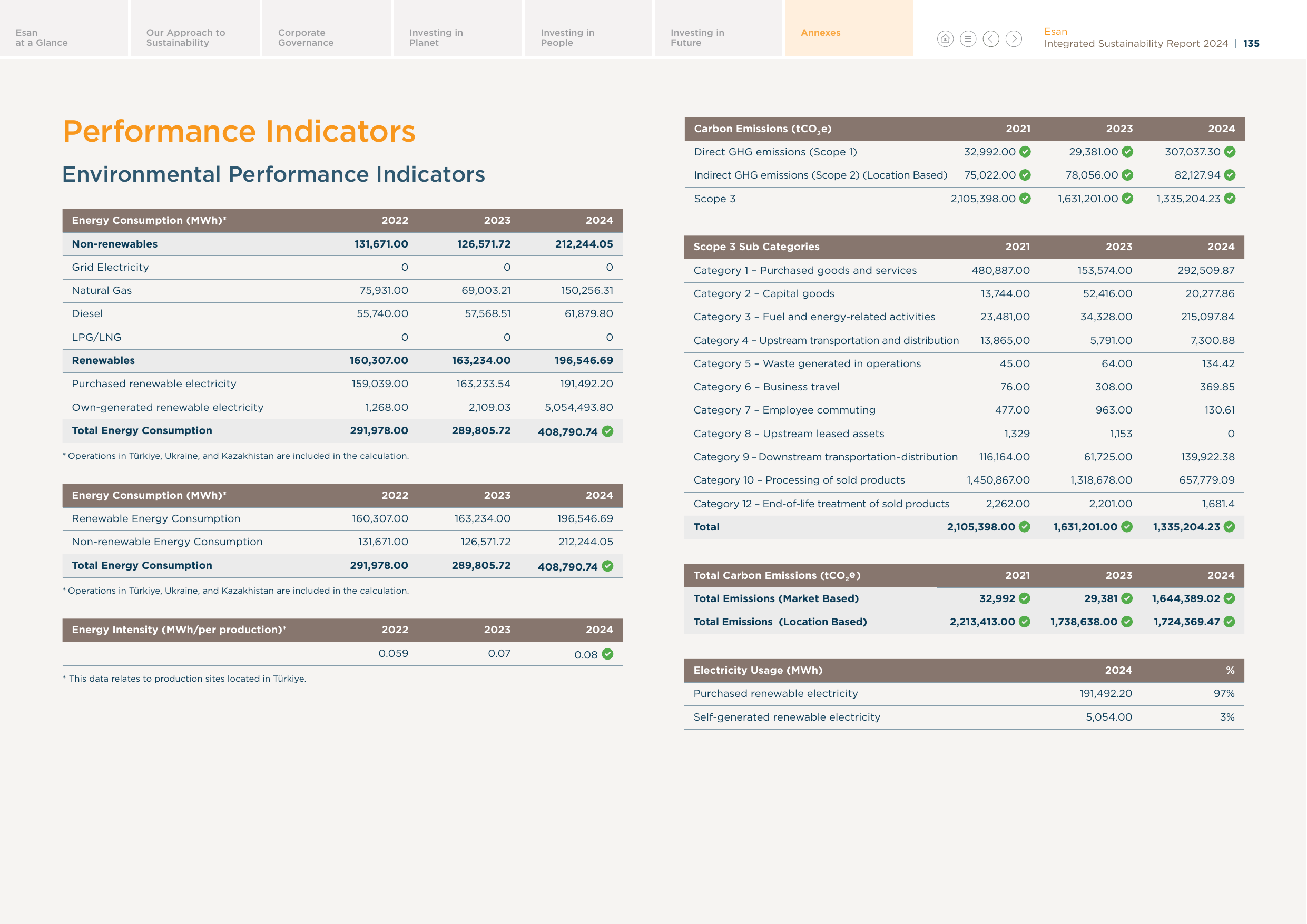Click Renewables 2023 value 163,234.00

click(x=481, y=361)
